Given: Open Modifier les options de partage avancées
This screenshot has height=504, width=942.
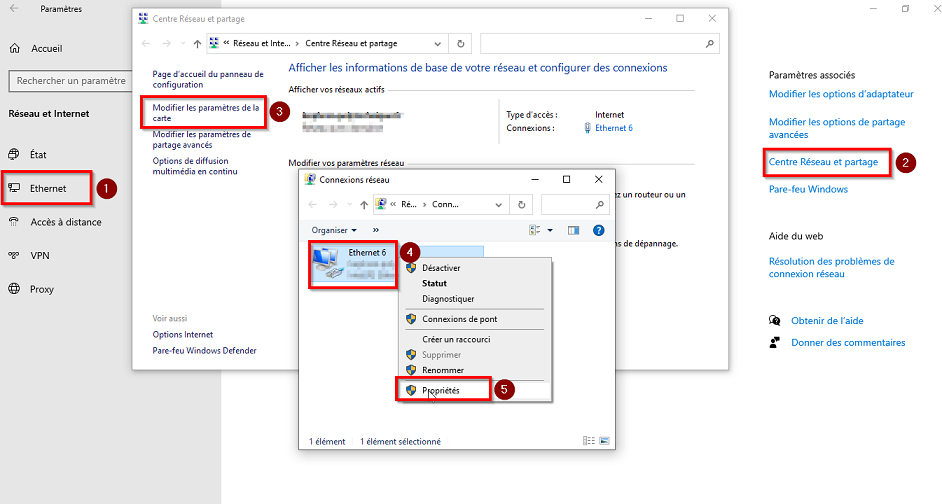Looking at the screenshot, I should 837,128.
